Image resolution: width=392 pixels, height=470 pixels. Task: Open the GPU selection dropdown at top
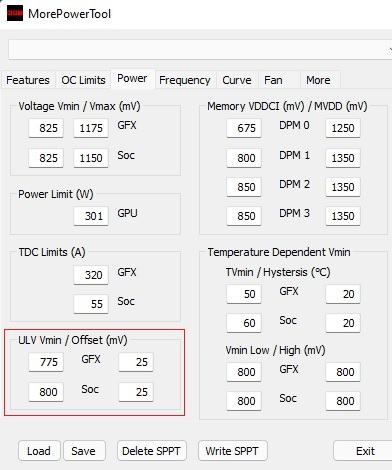coord(200,49)
